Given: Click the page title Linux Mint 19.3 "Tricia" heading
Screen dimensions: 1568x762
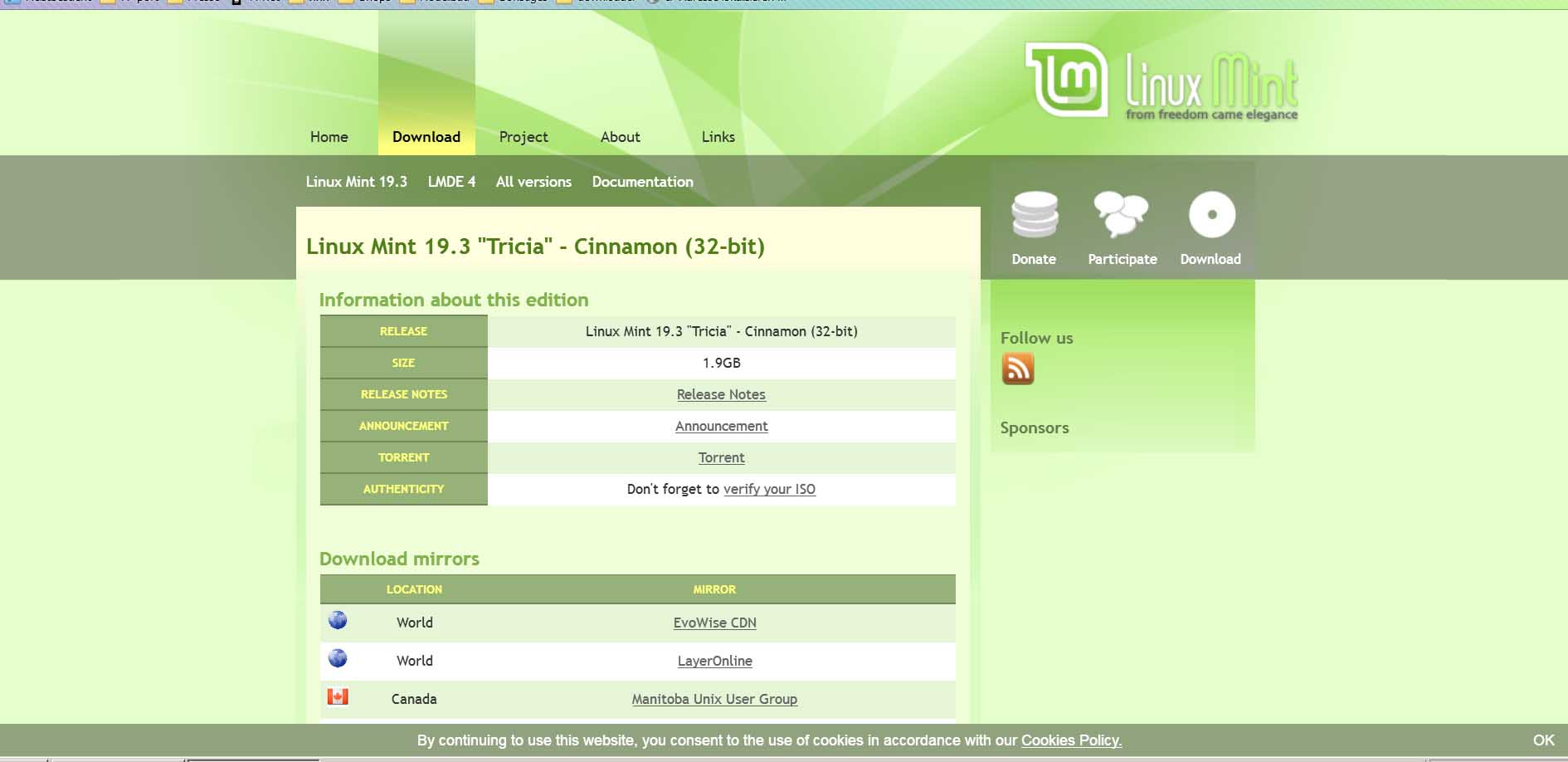Looking at the screenshot, I should click(x=535, y=247).
